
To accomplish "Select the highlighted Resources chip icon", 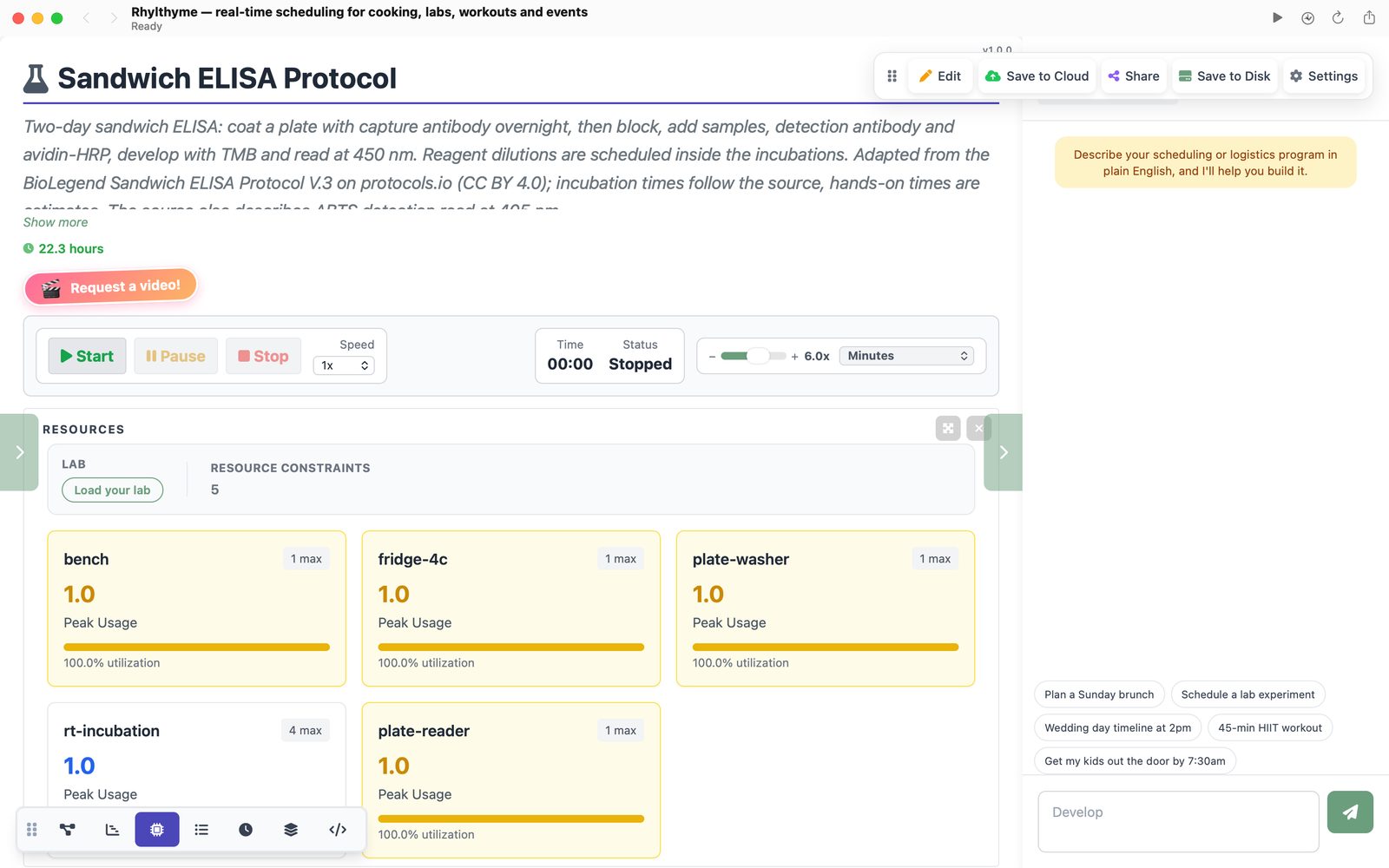I will pyautogui.click(x=157, y=830).
